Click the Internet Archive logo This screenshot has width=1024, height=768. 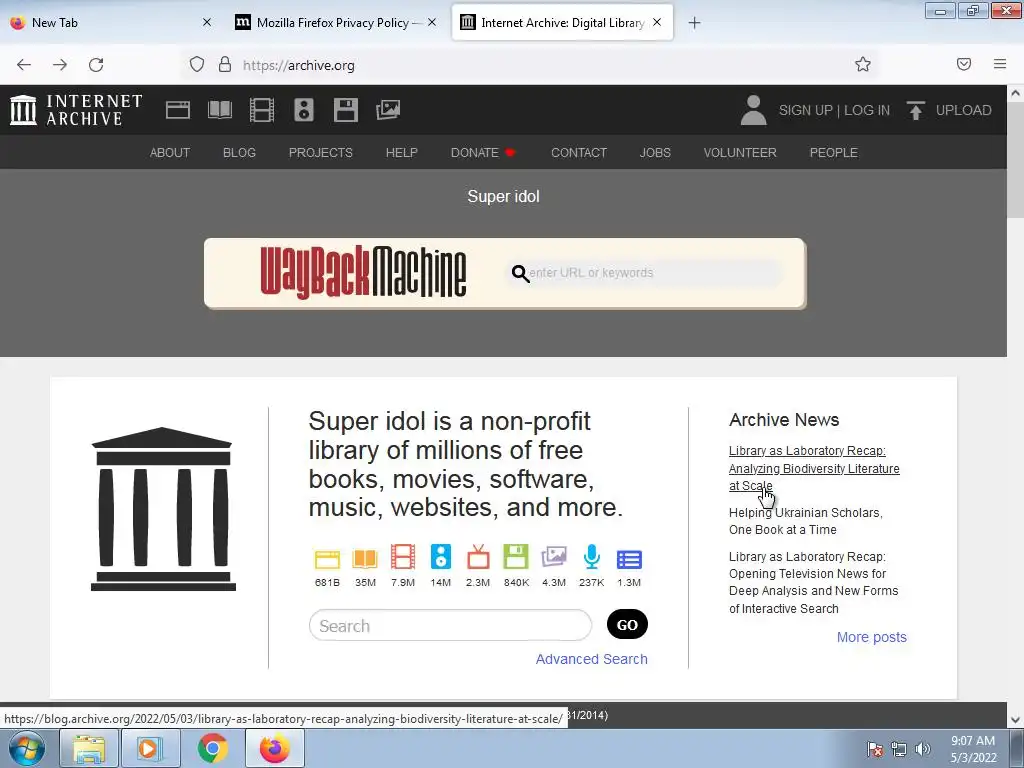76,110
